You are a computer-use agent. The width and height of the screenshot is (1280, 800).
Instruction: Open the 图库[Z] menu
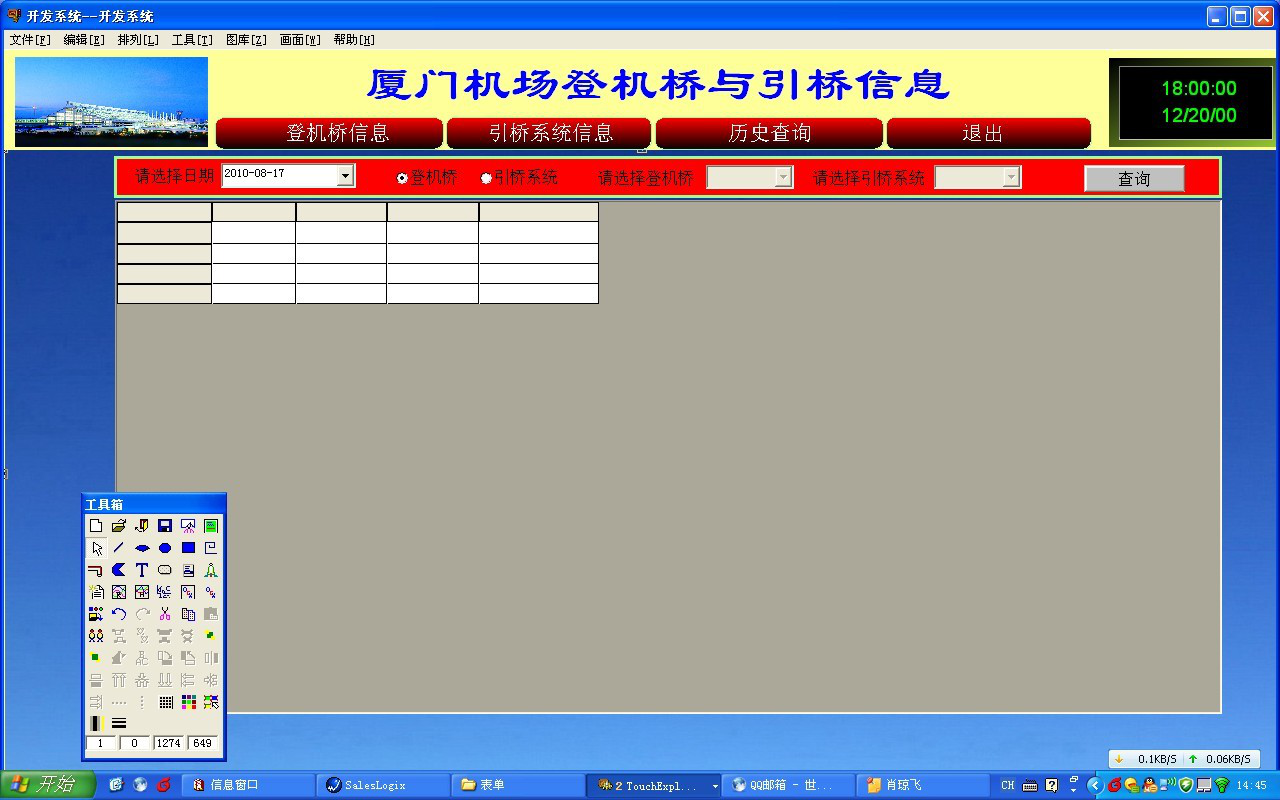pos(245,40)
